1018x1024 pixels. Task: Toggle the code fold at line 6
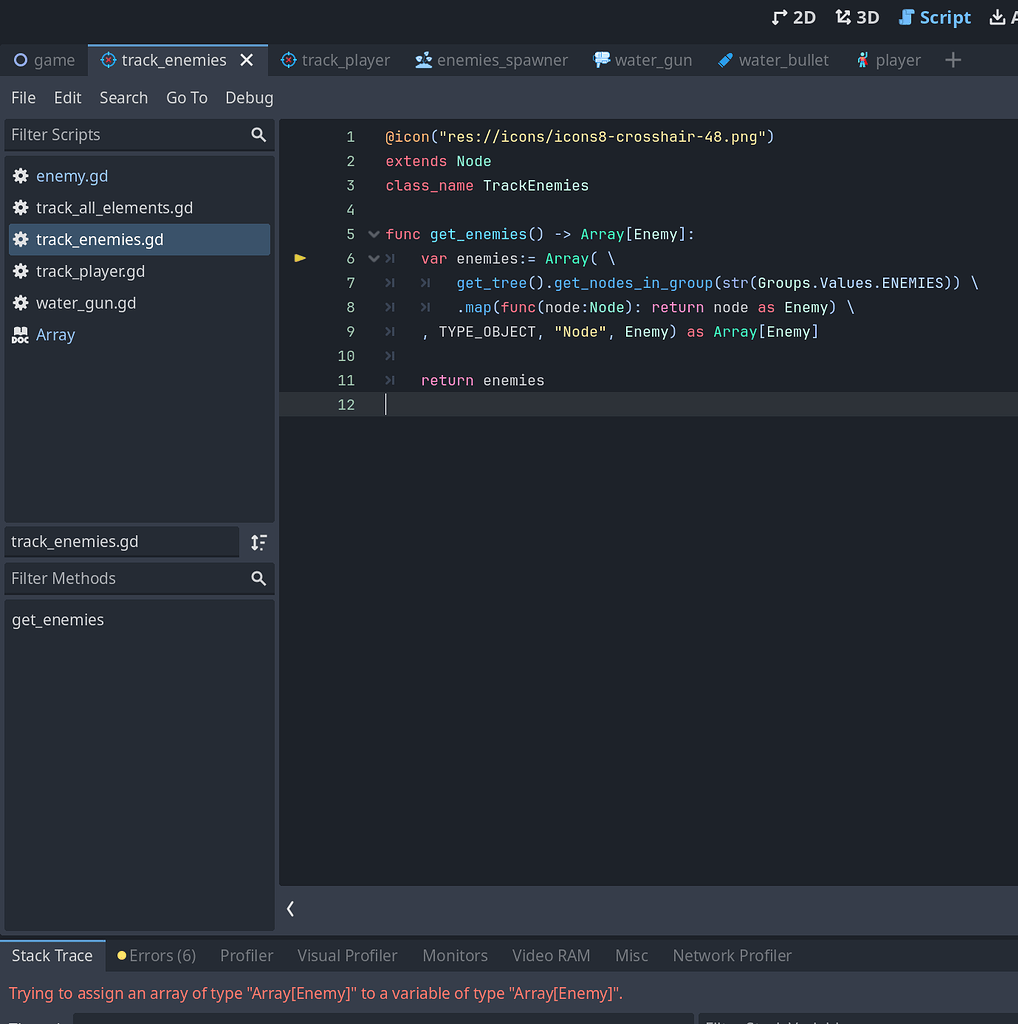click(x=373, y=258)
